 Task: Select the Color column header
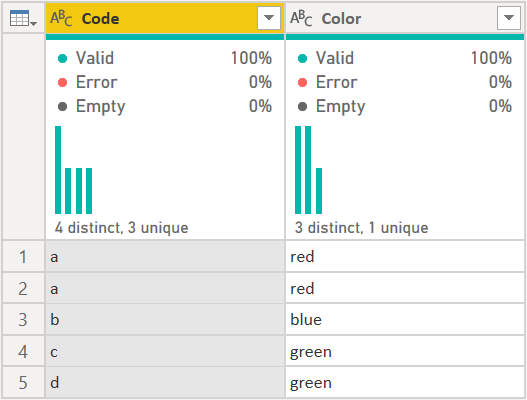(405, 18)
